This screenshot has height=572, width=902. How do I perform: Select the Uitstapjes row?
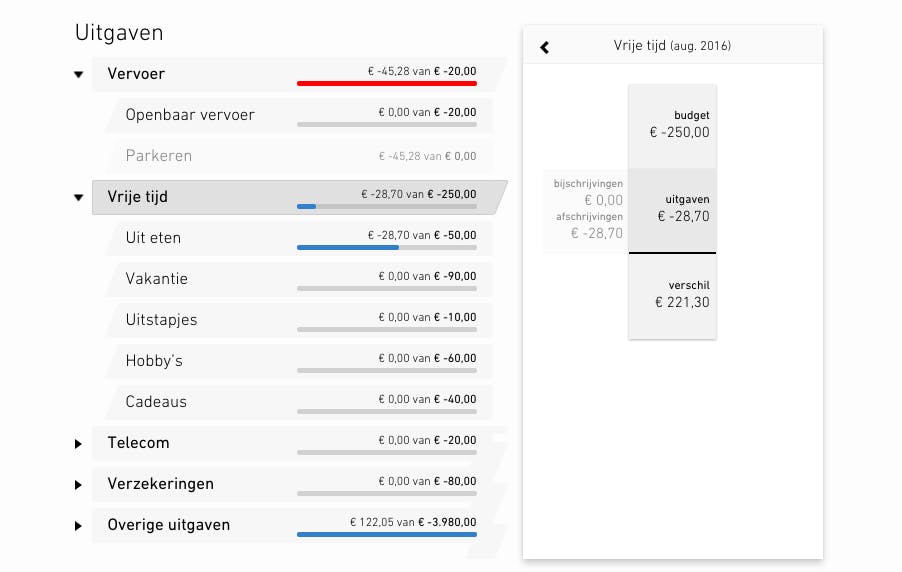click(161, 320)
